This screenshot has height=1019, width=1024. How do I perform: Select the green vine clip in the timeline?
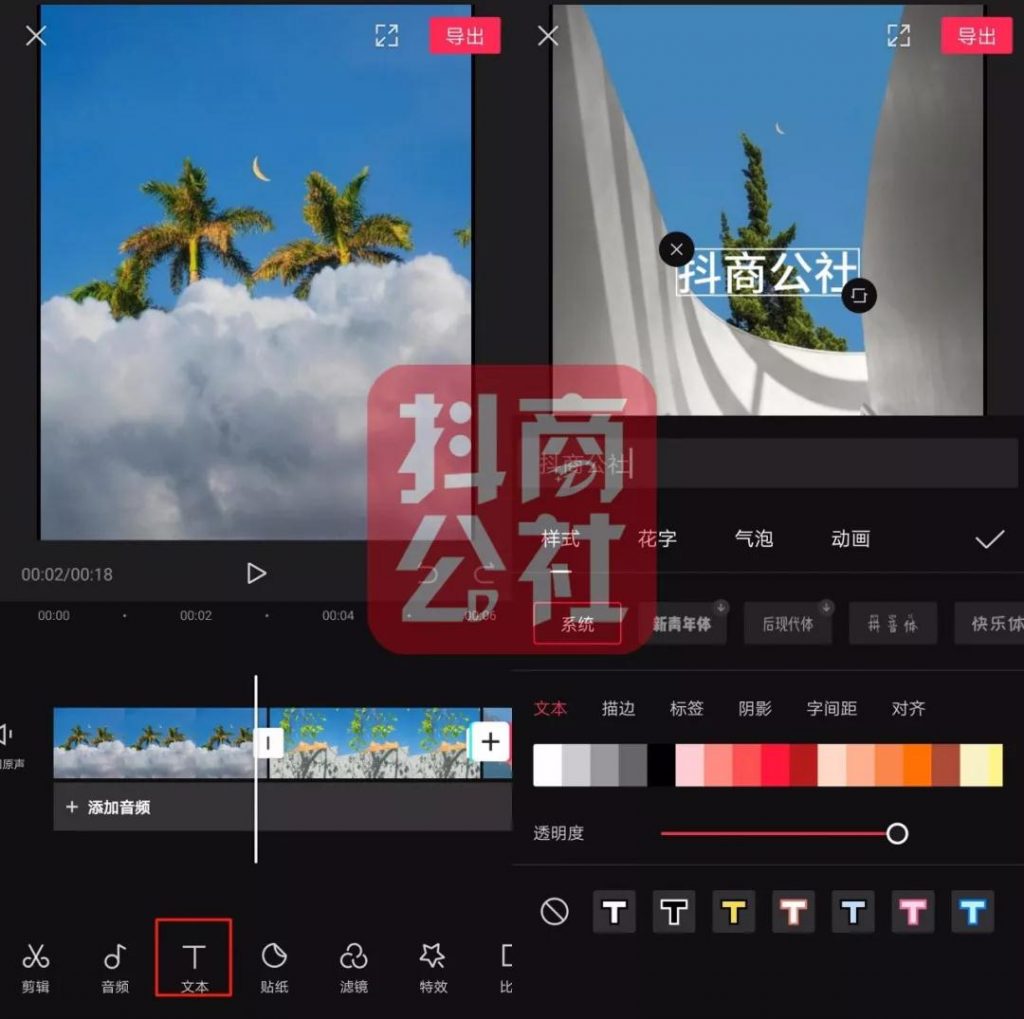click(375, 743)
